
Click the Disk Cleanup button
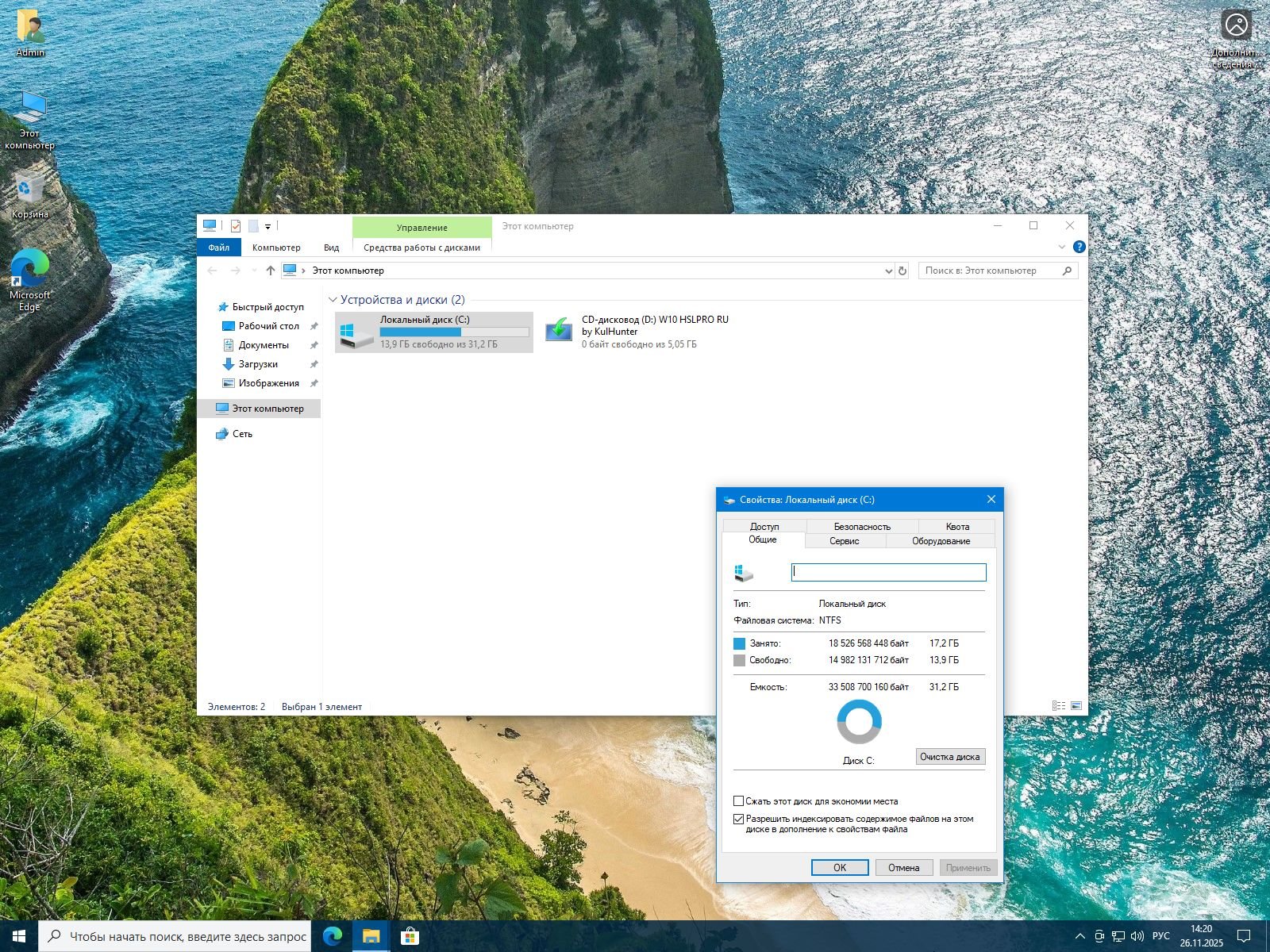(949, 757)
